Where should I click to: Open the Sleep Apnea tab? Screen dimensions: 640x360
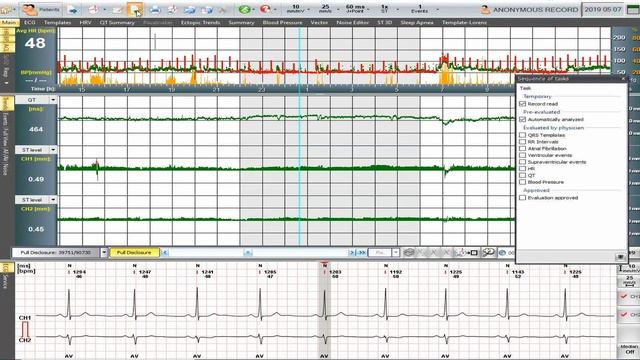[x=417, y=22]
